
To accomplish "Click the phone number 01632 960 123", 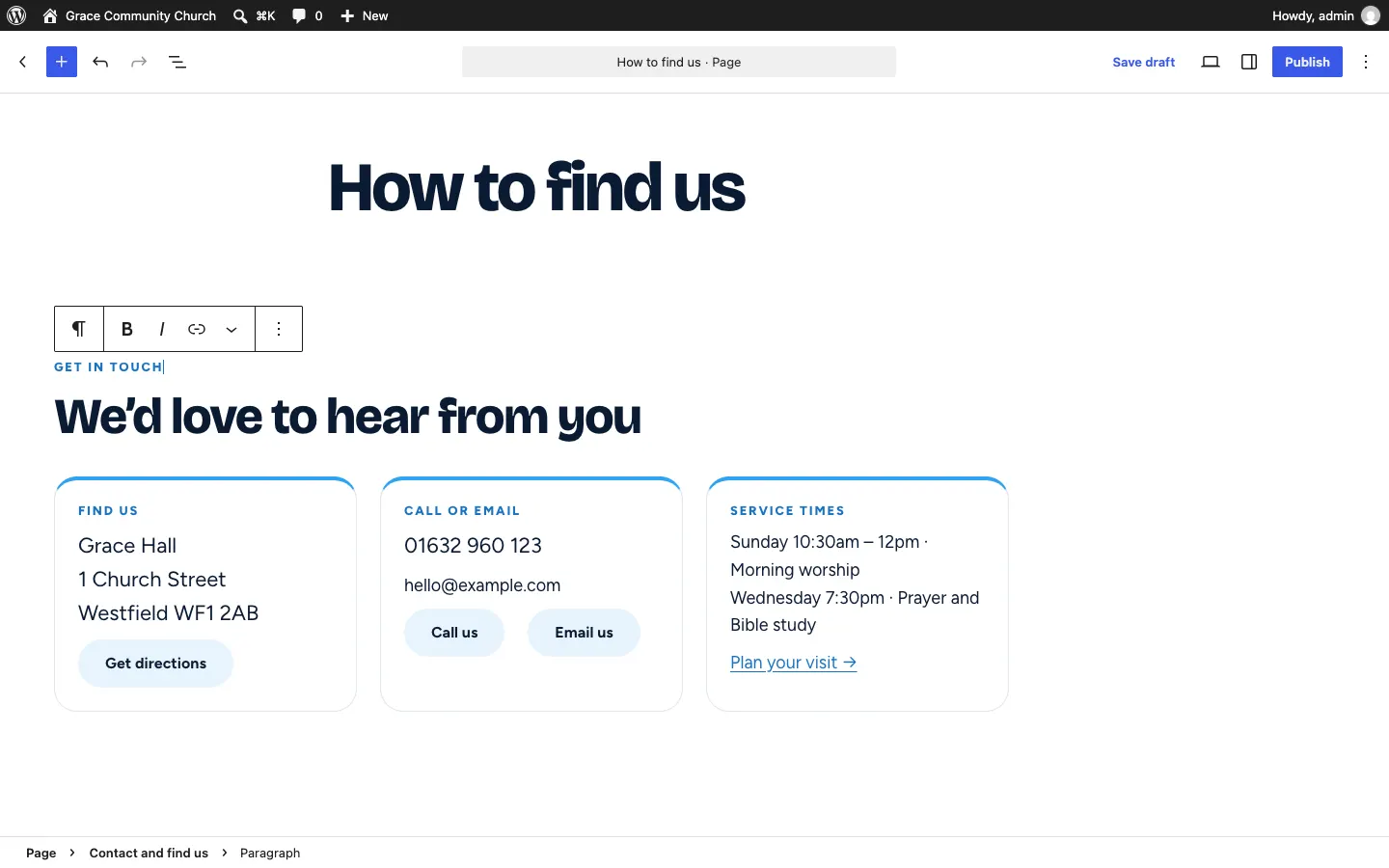I will tap(473, 546).
